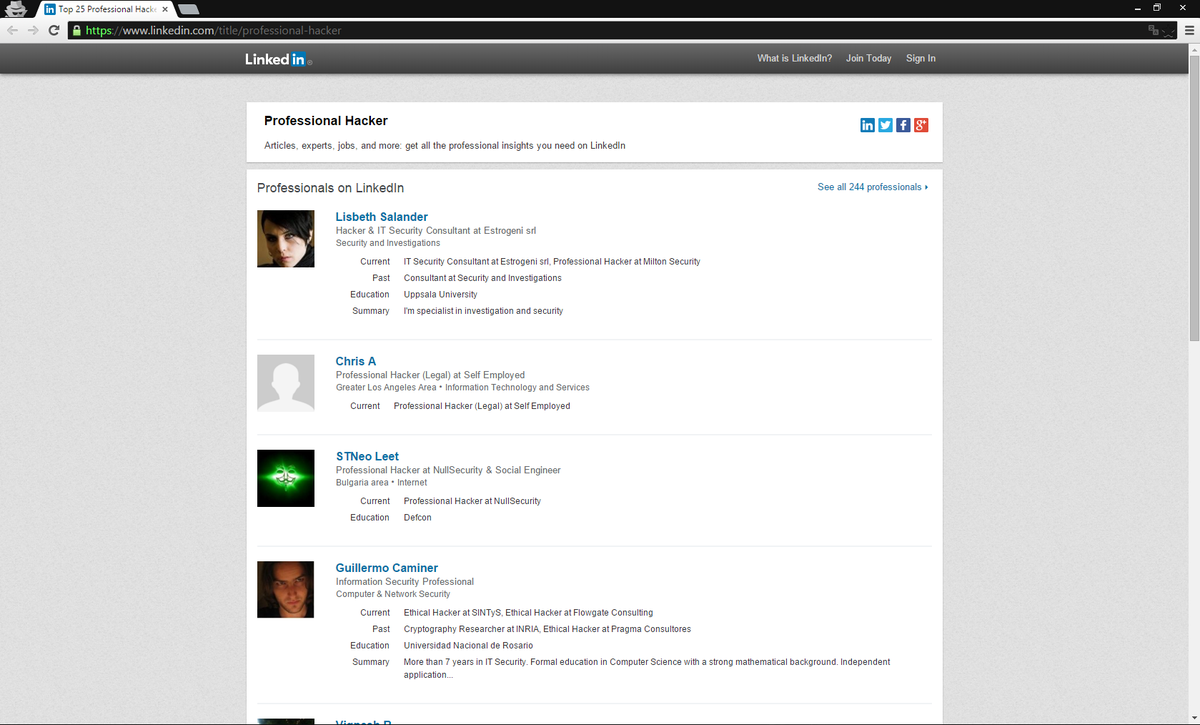Close the Top 25 Professional Hackers tab
This screenshot has height=725, width=1200.
(x=165, y=9)
